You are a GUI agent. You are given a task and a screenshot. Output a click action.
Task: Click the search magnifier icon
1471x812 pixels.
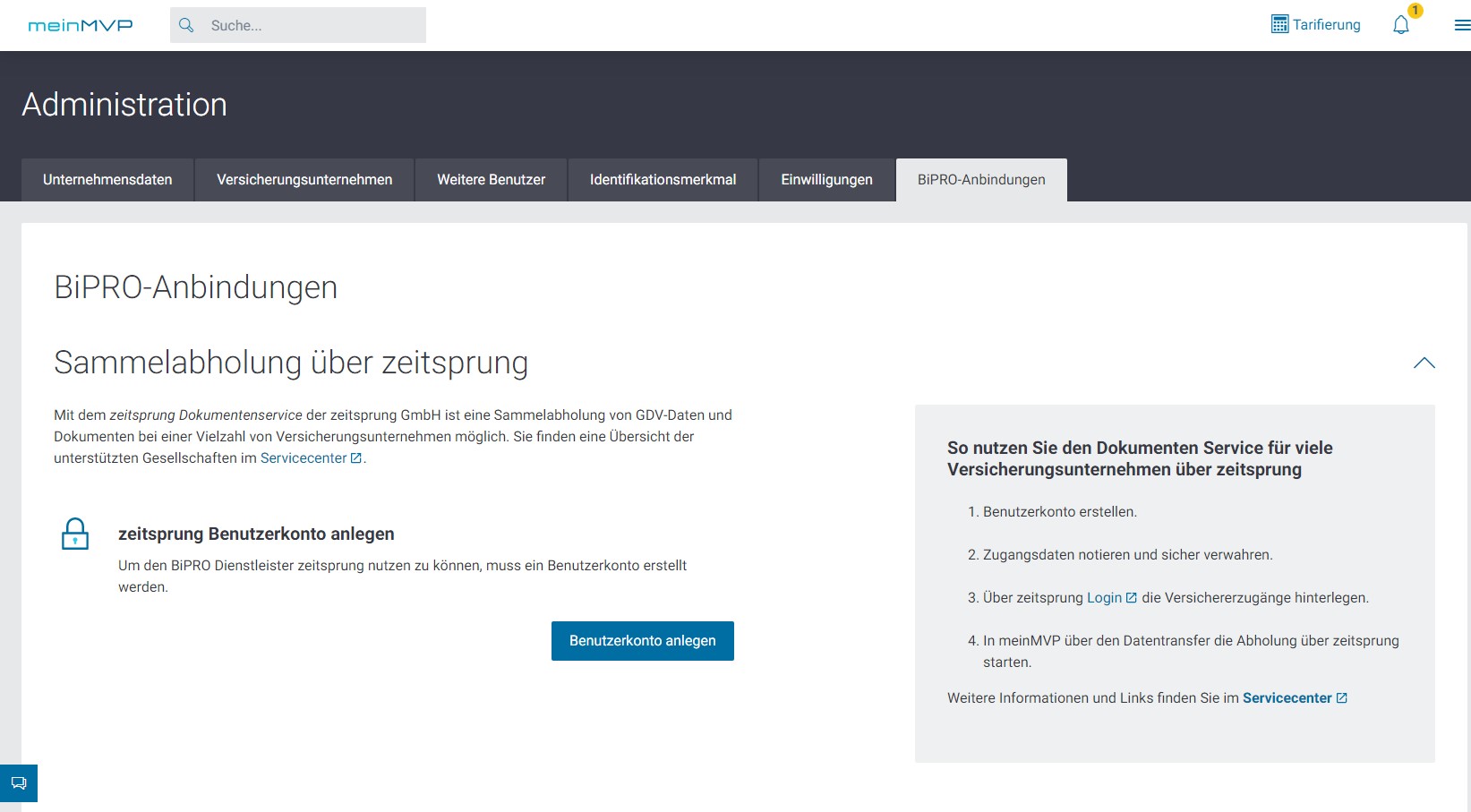click(x=186, y=25)
